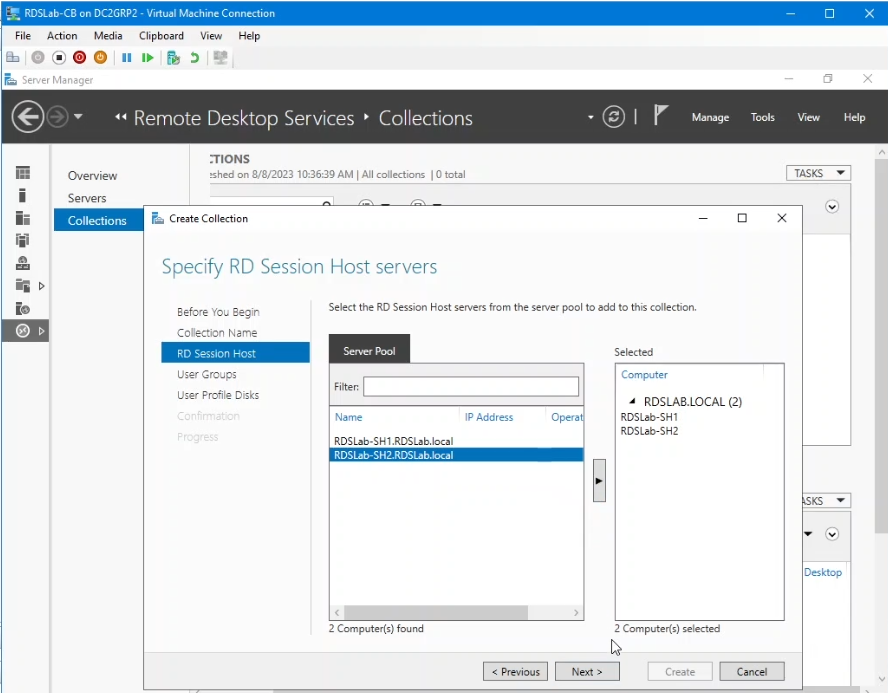Go to Before You Begin step
888x693 pixels.
(218, 312)
